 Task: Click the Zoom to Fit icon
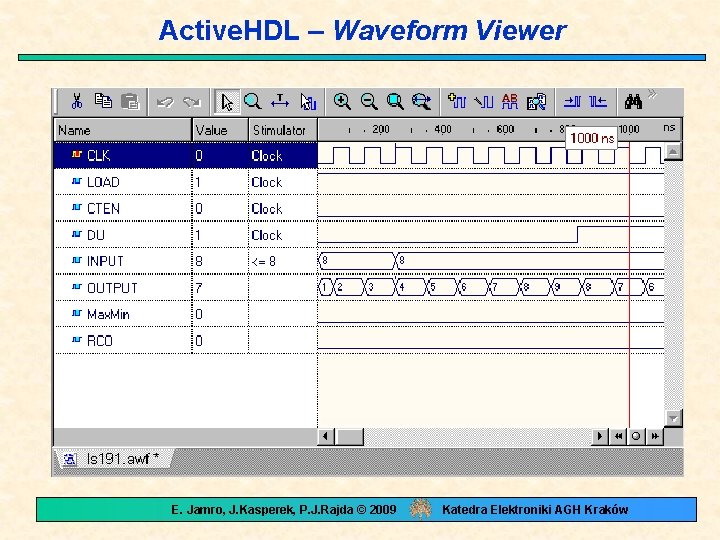pos(395,101)
